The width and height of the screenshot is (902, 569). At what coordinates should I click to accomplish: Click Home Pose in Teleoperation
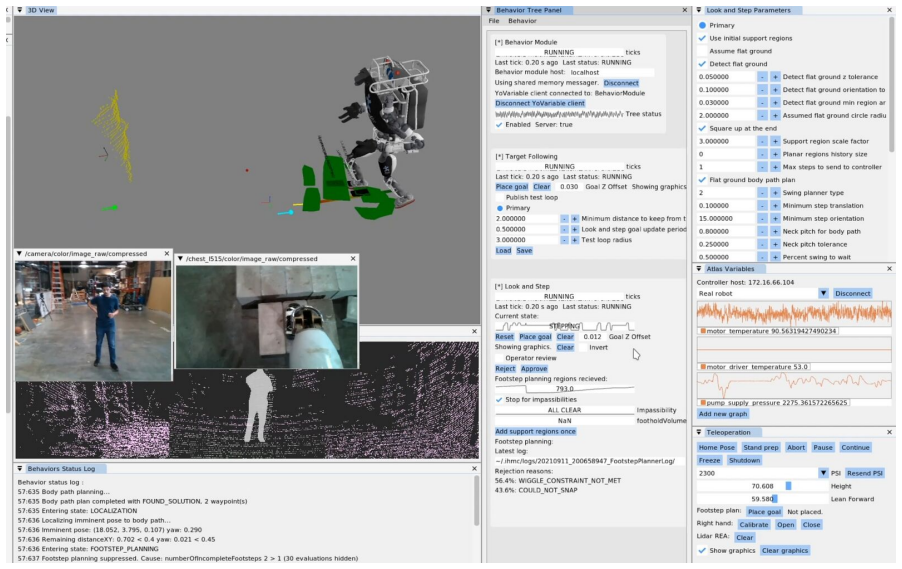(x=716, y=448)
